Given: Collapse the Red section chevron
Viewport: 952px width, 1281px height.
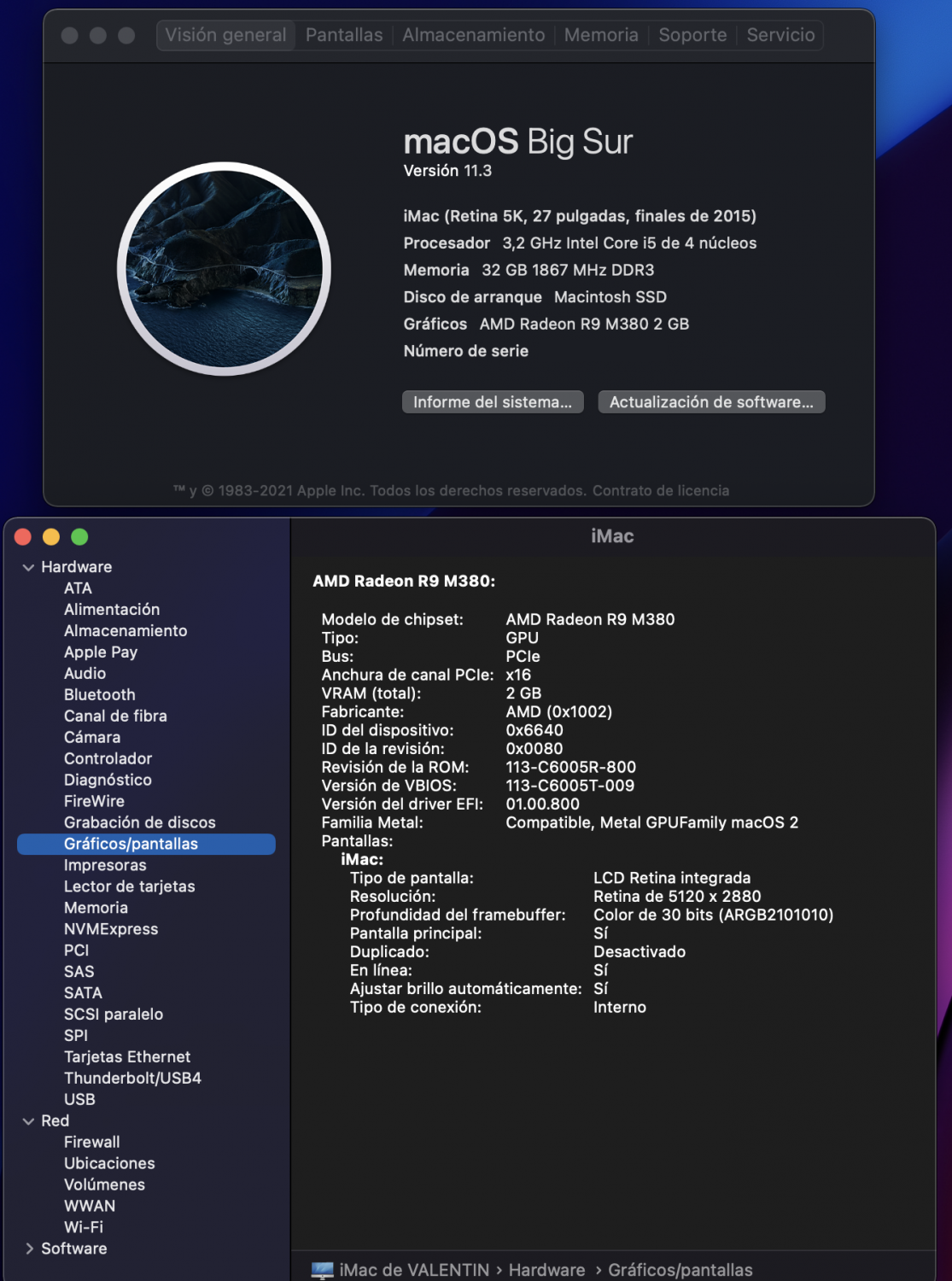Looking at the screenshot, I should pos(28,1121).
